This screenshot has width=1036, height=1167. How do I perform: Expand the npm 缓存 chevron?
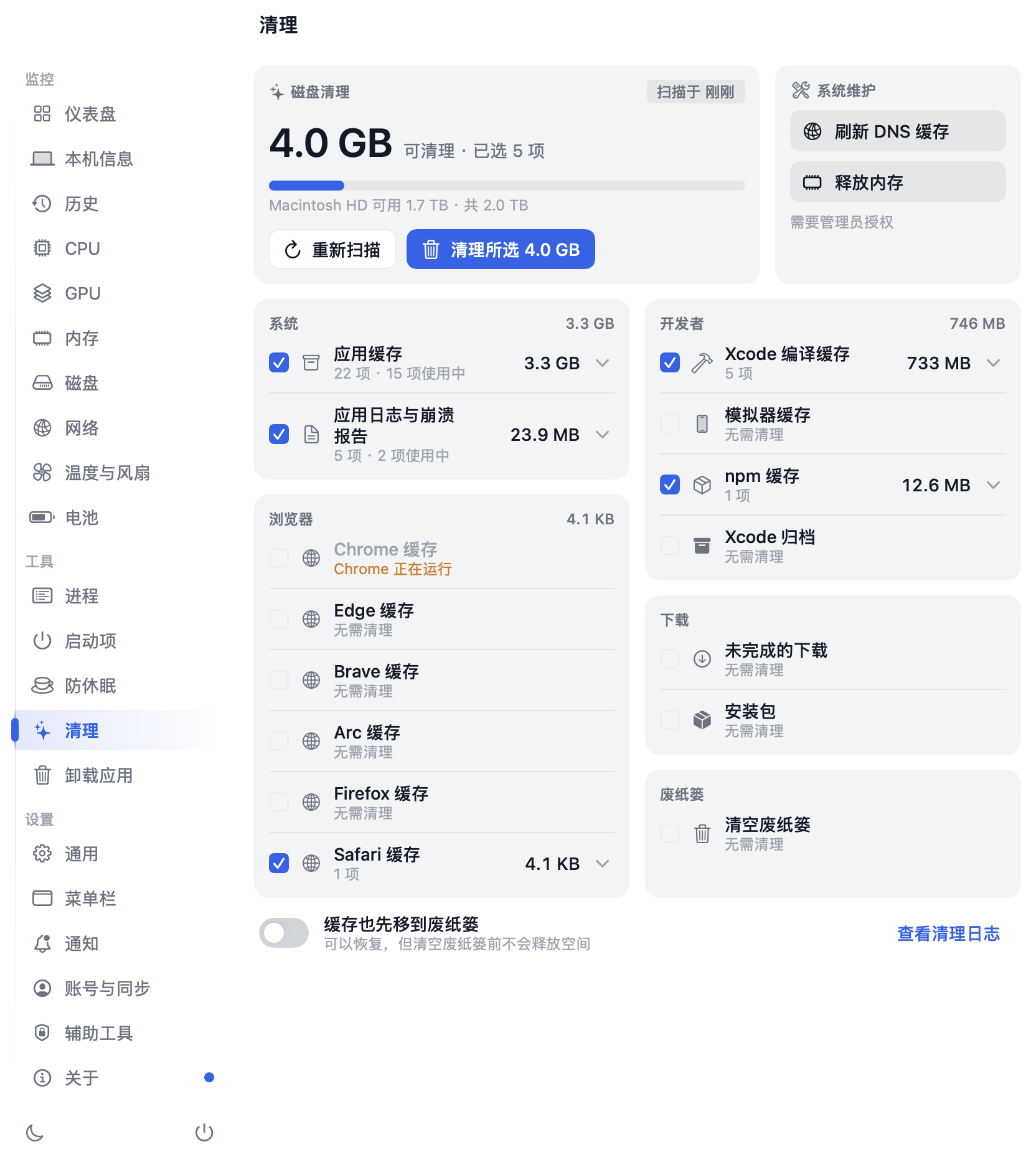click(x=993, y=485)
